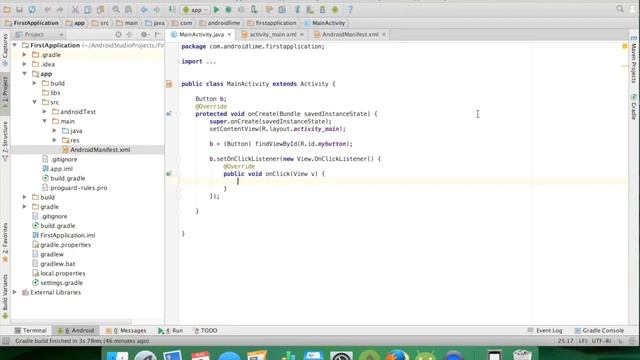
Task: Start debugging with the bug icon
Action: (x=229, y=9)
